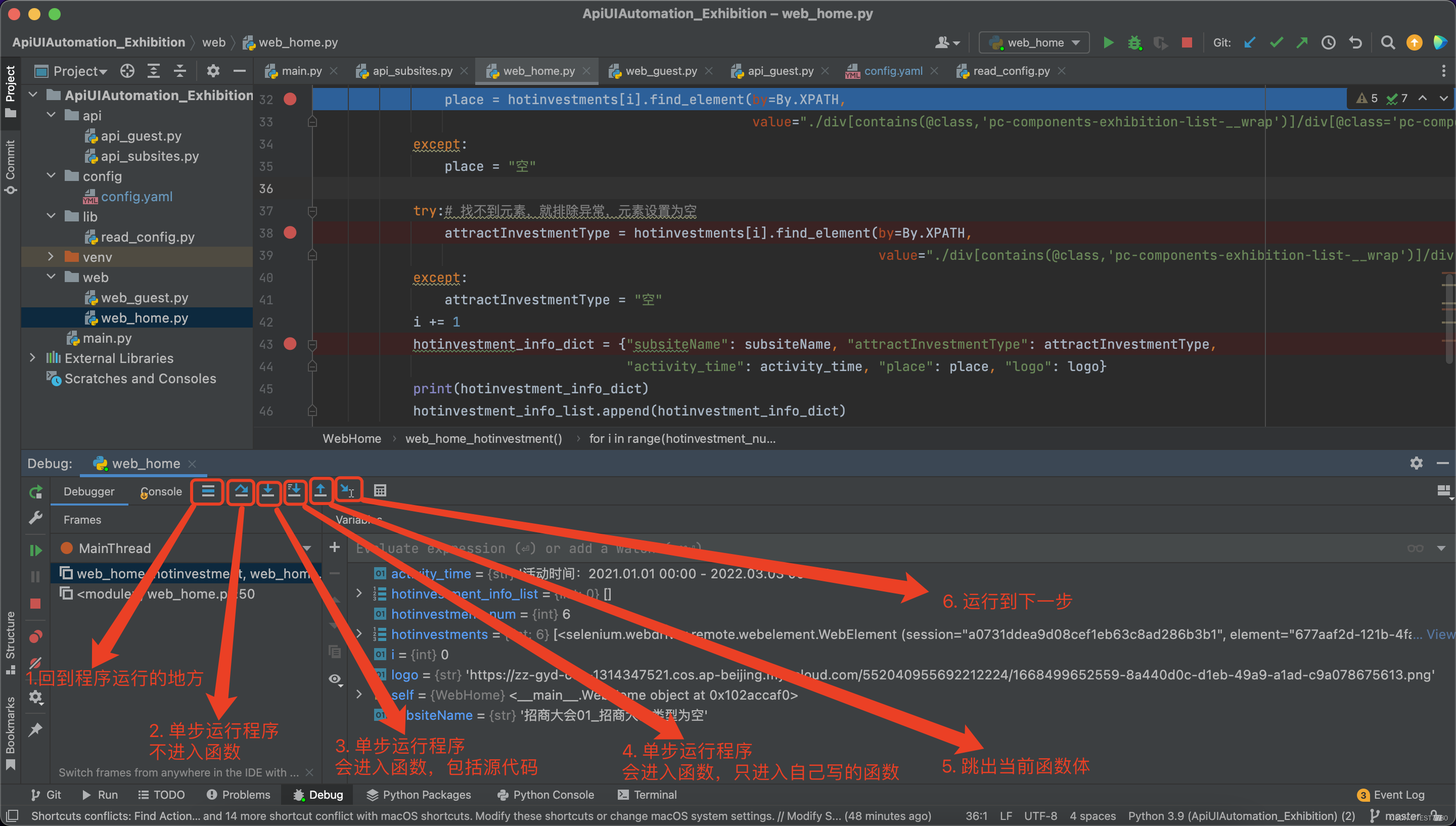1456x826 pixels.
Task: Click the Step Out toolbar icon
Action: (x=321, y=491)
